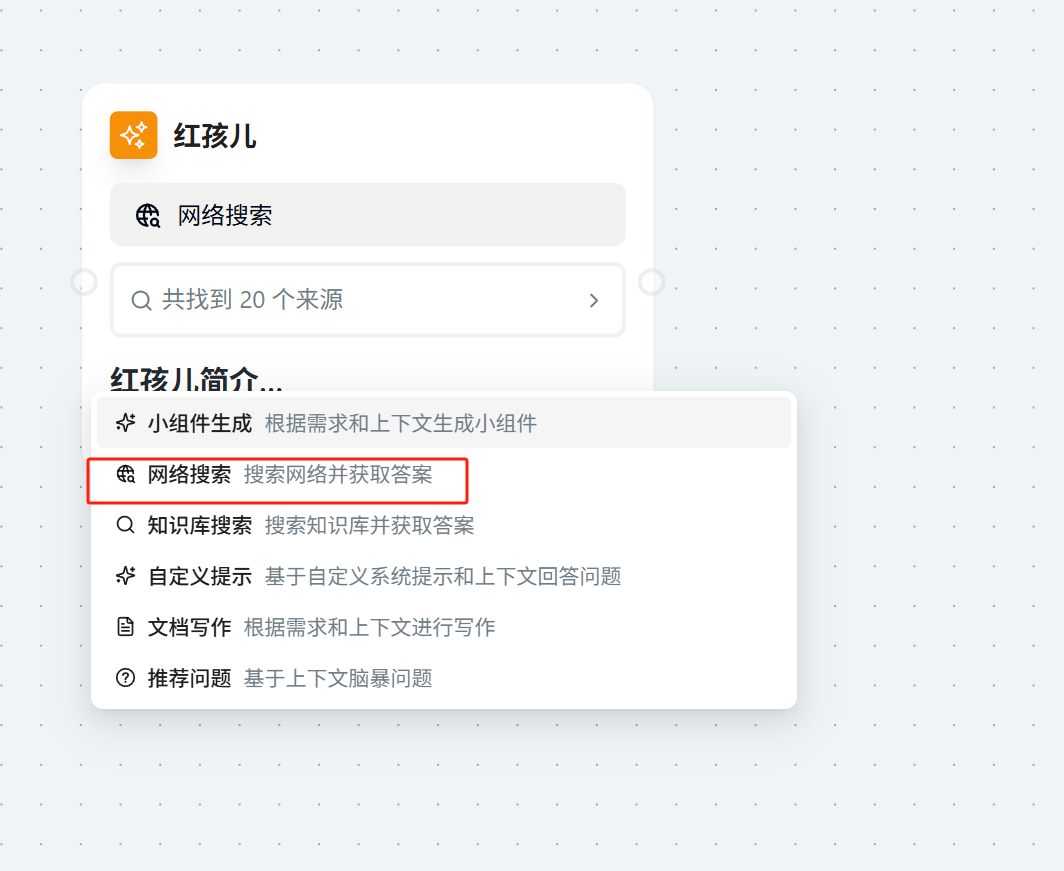The height and width of the screenshot is (871, 1064).
Task: Click the right-pointing chevron on the sources row
Action: click(x=594, y=300)
